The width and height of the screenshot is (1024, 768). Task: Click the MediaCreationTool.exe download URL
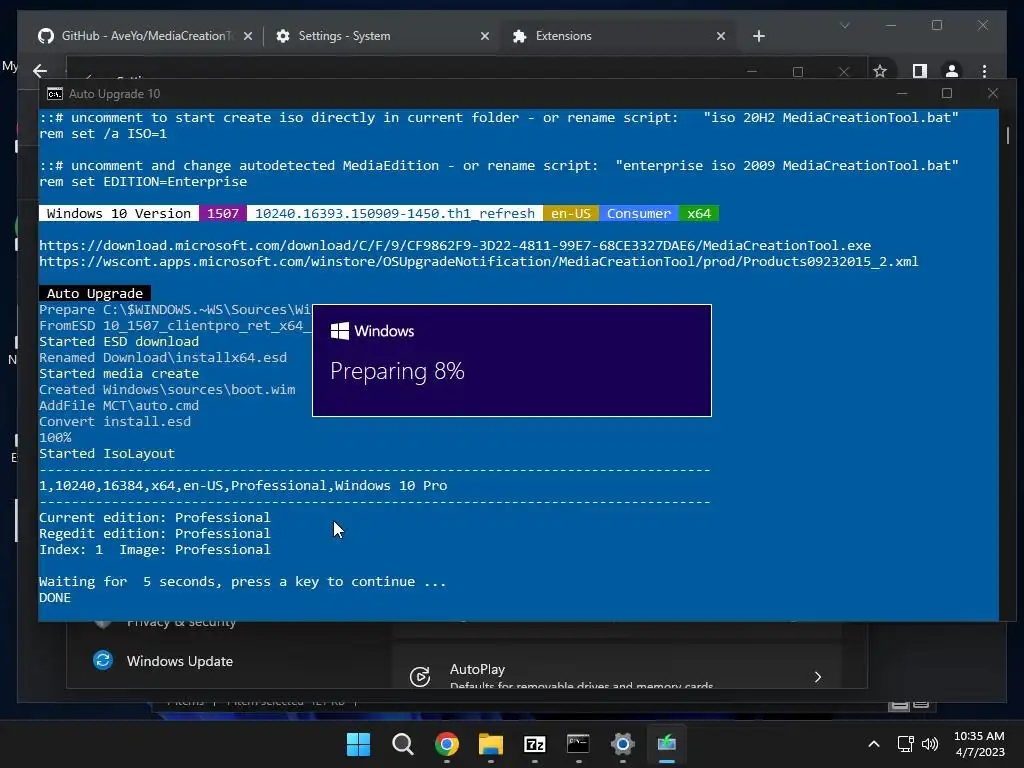click(455, 246)
